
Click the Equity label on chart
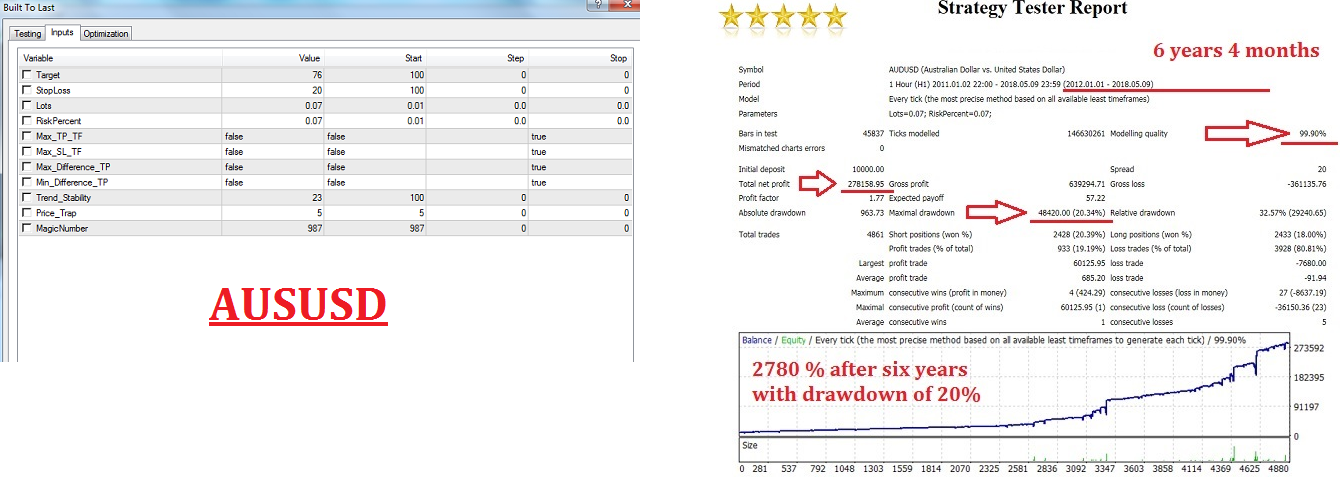pyautogui.click(x=793, y=340)
